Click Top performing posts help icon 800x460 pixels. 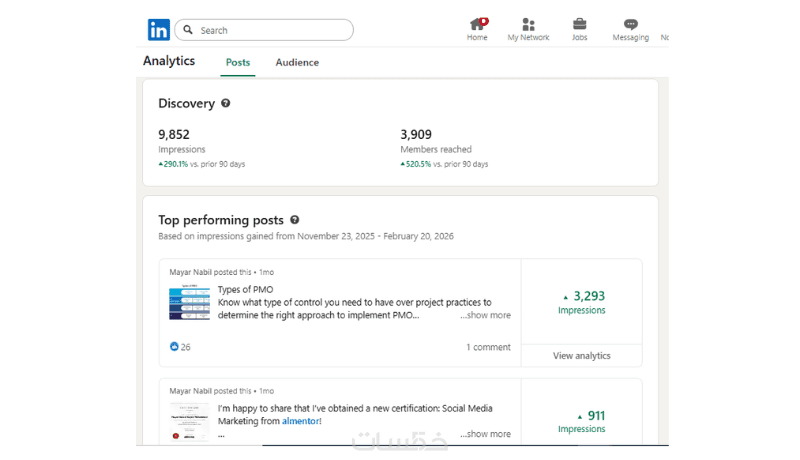point(295,220)
